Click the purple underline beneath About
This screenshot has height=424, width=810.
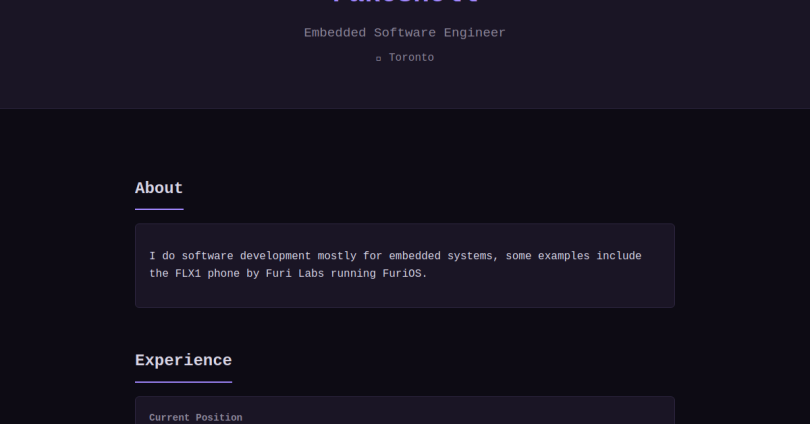159,209
